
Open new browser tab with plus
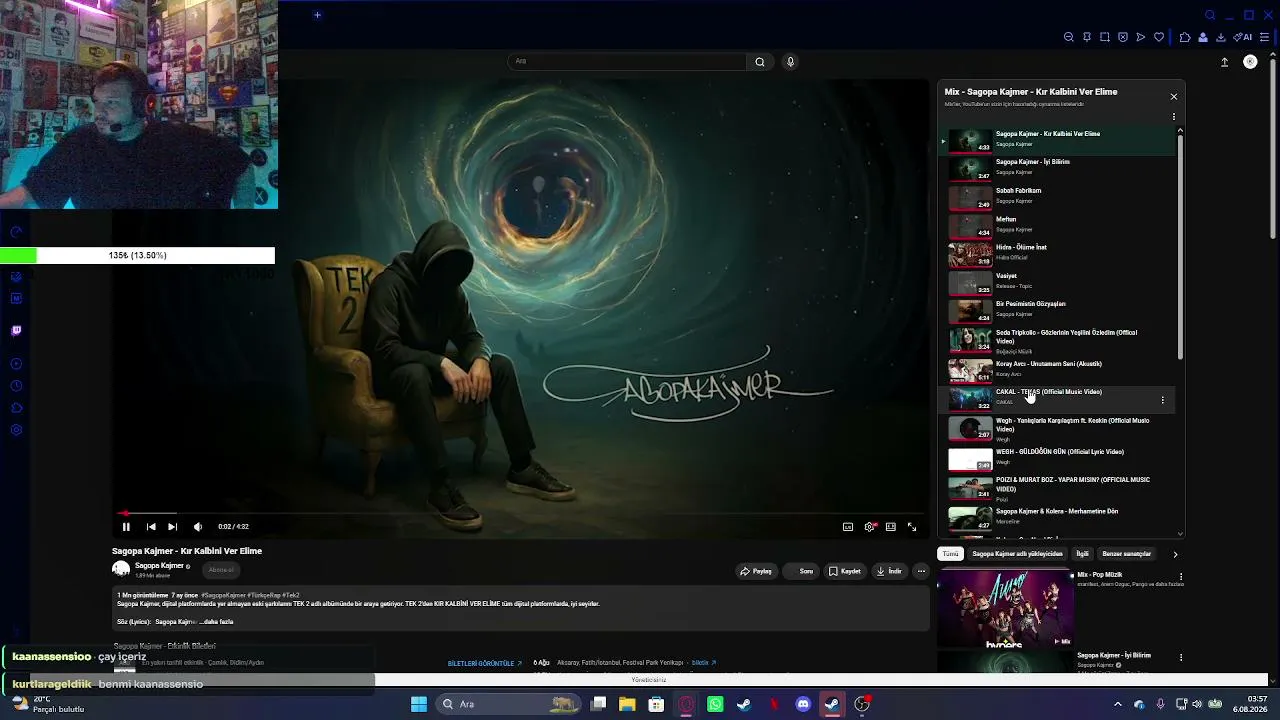317,15
